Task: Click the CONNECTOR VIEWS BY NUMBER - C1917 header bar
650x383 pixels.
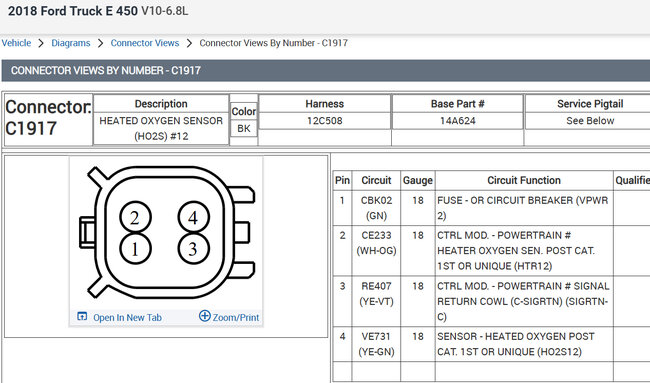Action: [x=326, y=70]
